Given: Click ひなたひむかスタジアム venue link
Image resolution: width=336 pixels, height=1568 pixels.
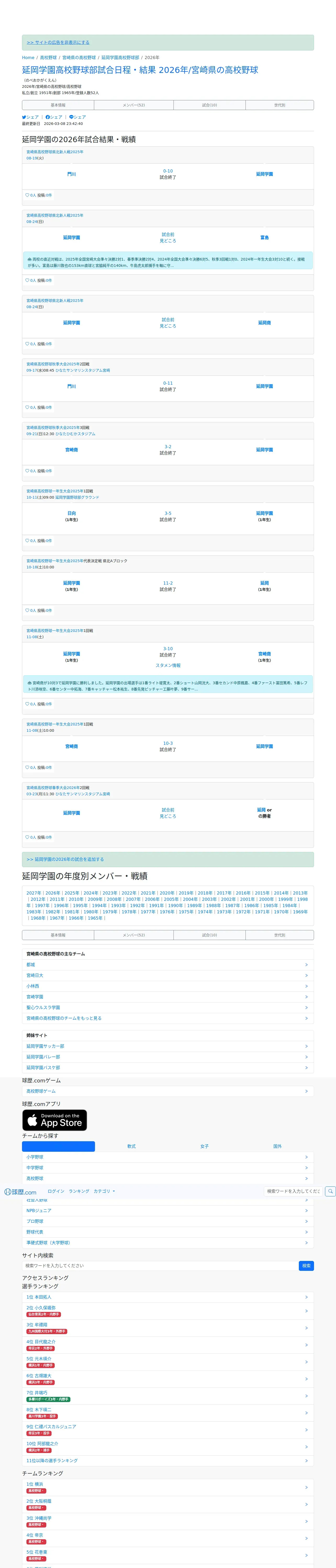Looking at the screenshot, I should click(x=76, y=434).
